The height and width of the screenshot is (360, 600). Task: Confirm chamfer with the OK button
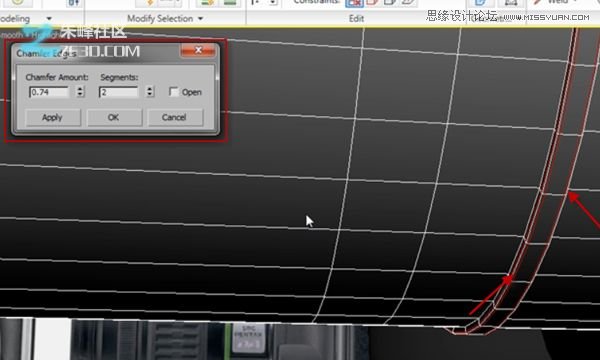click(x=114, y=117)
